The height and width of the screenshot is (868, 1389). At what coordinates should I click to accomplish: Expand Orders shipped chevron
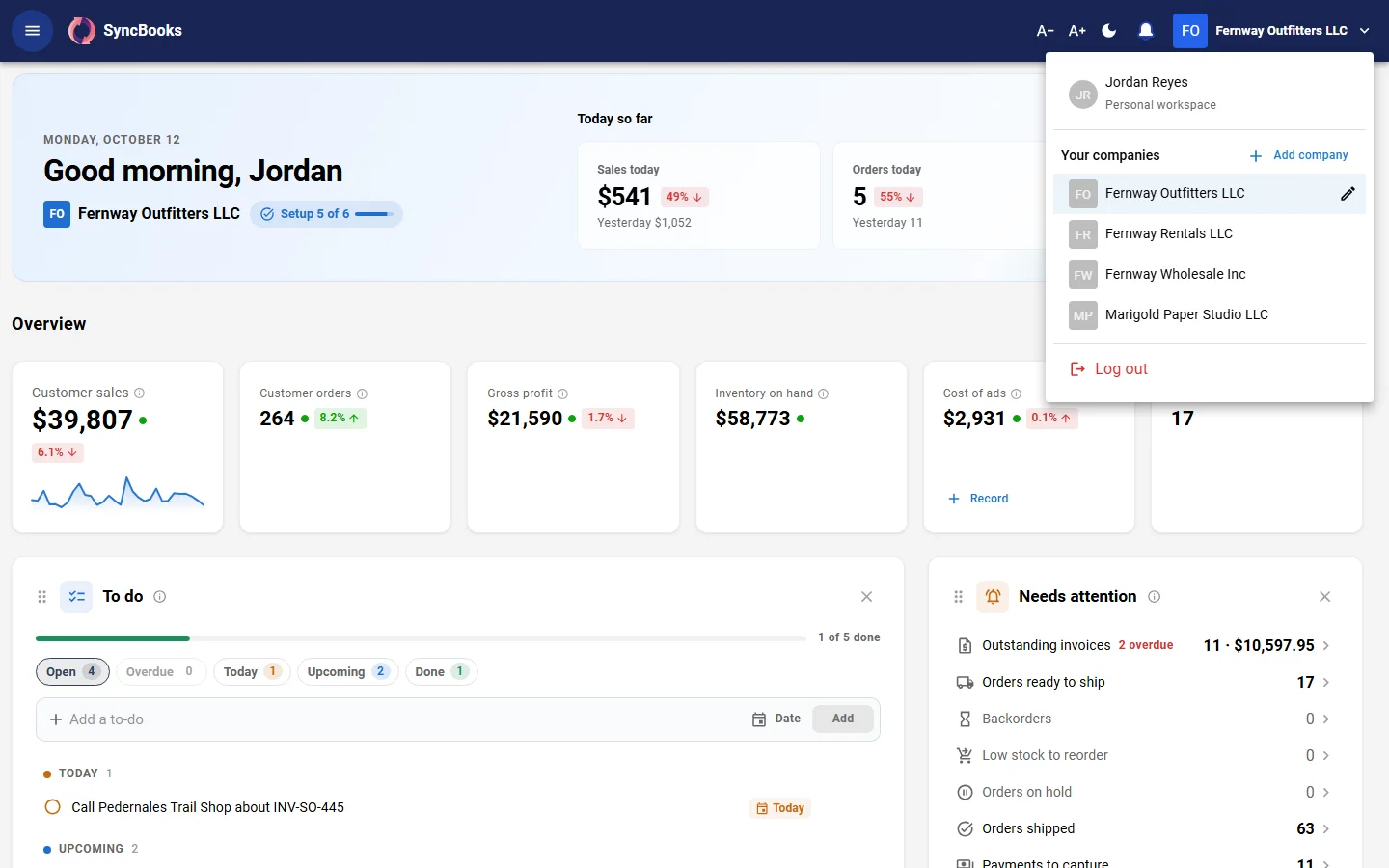1326,829
